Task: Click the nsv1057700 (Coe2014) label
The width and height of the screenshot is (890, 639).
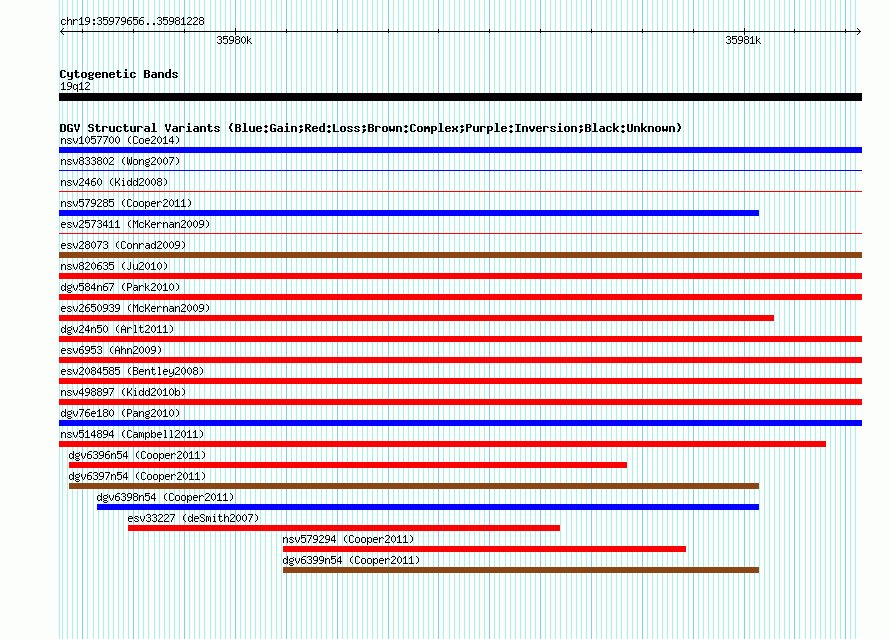Action: click(120, 140)
